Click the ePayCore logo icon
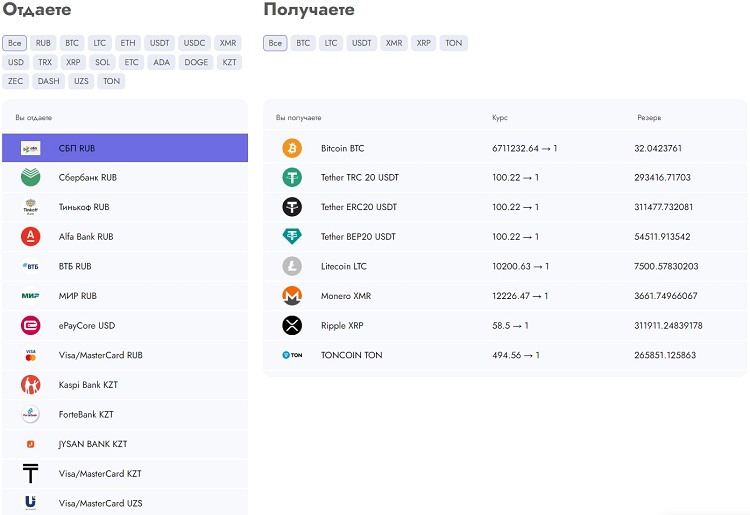Viewport: 750px width, 515px height. (31, 326)
